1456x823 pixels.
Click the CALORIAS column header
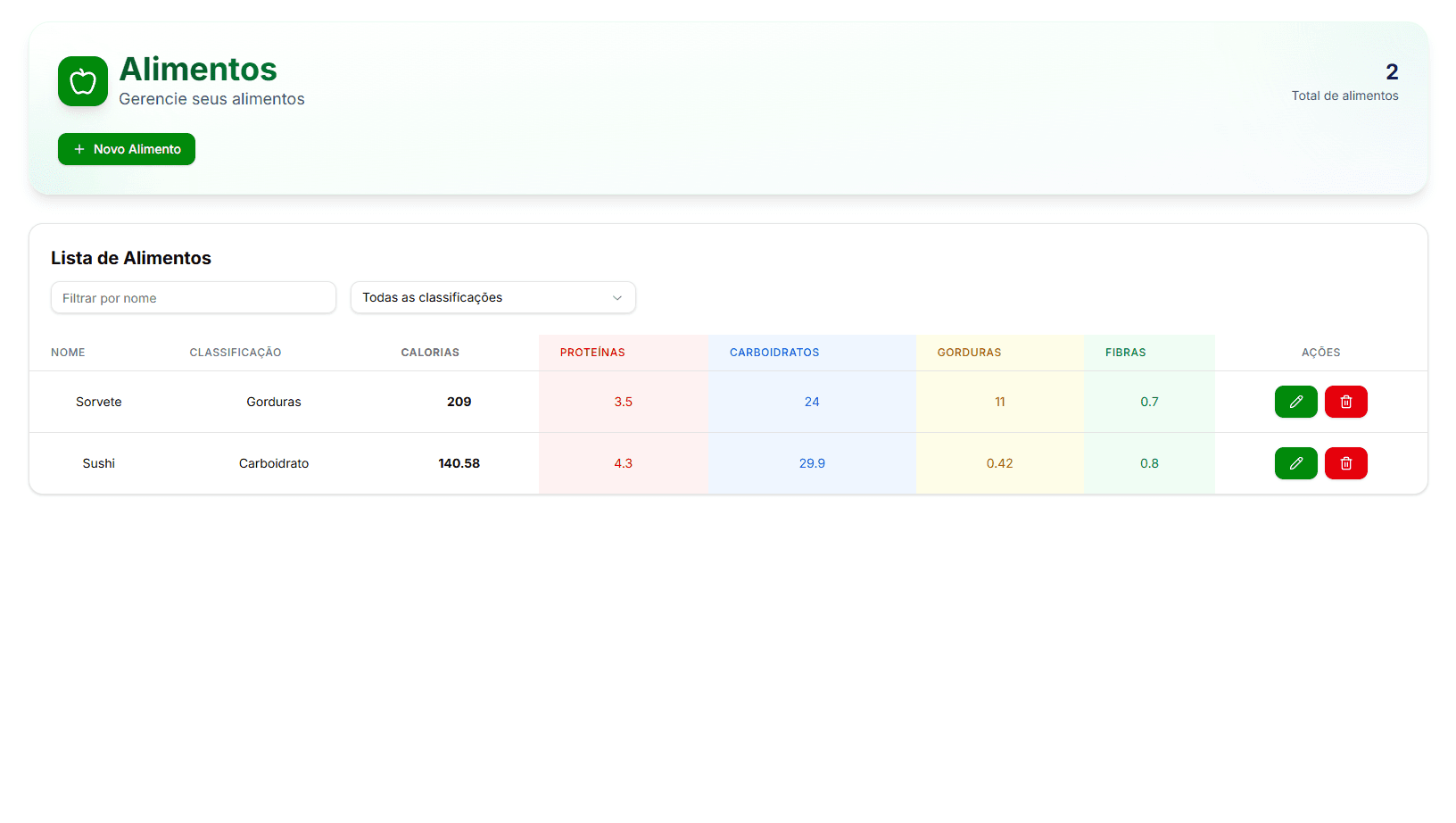point(430,353)
